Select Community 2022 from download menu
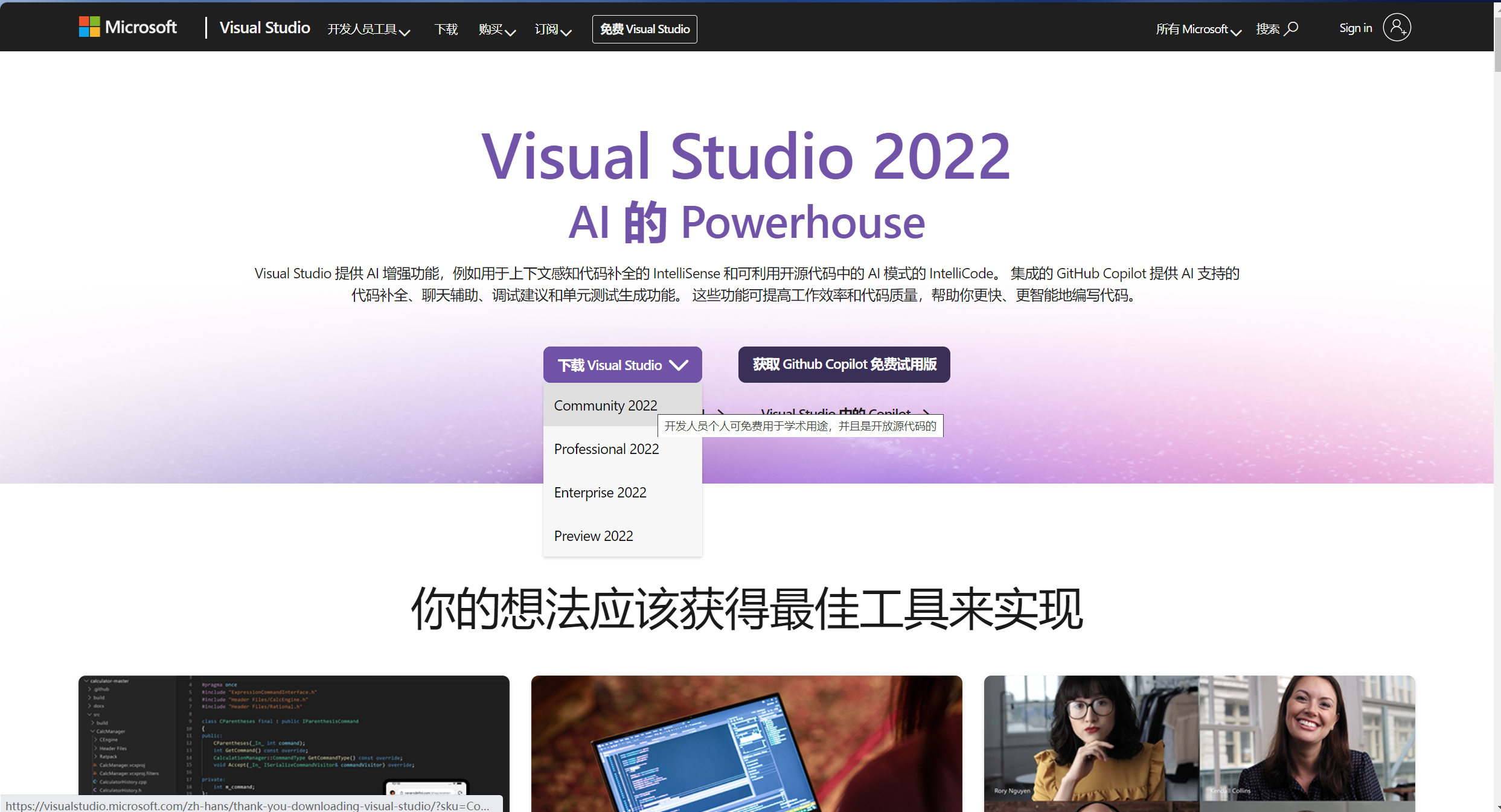This screenshot has height=812, width=1501. click(622, 405)
